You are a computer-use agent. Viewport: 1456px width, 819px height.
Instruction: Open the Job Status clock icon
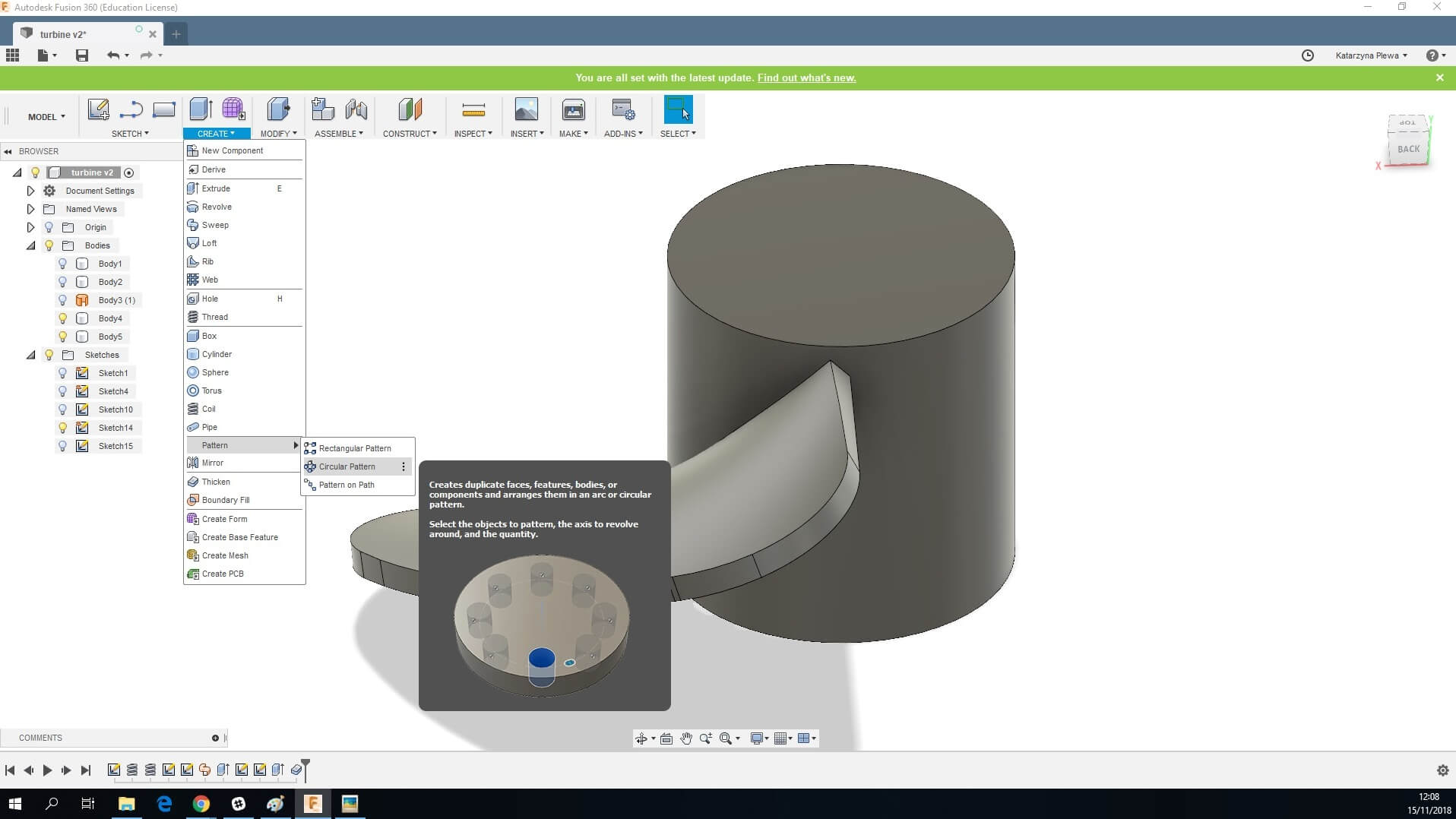click(x=1307, y=55)
